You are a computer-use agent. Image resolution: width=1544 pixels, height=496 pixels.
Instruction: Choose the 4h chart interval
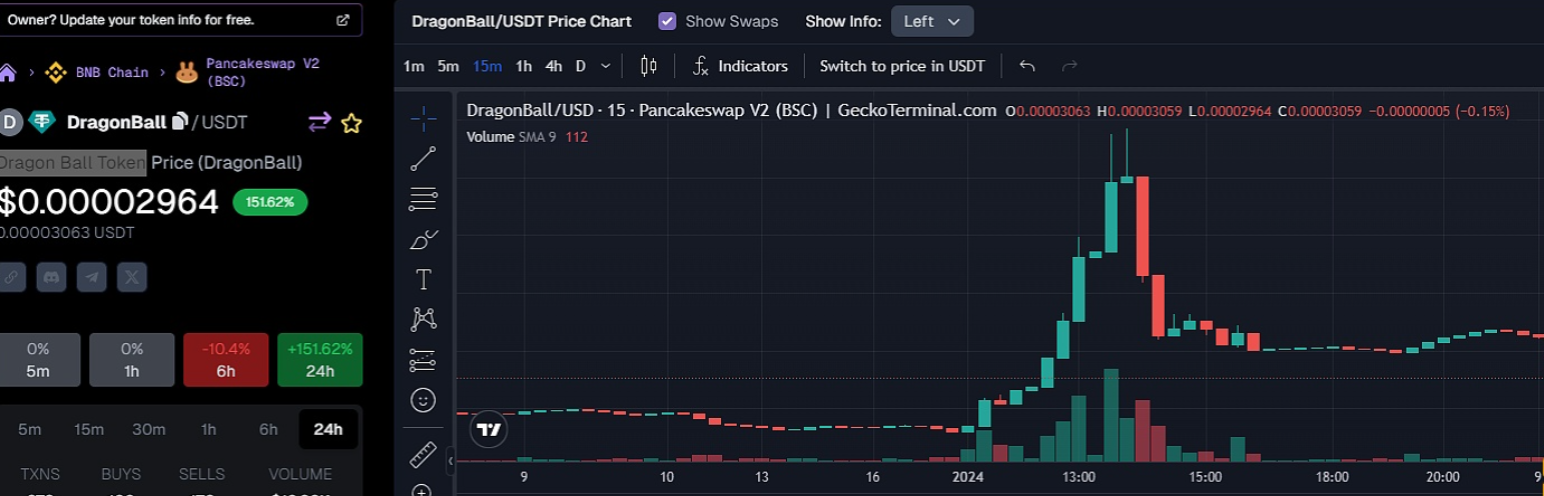pos(553,66)
